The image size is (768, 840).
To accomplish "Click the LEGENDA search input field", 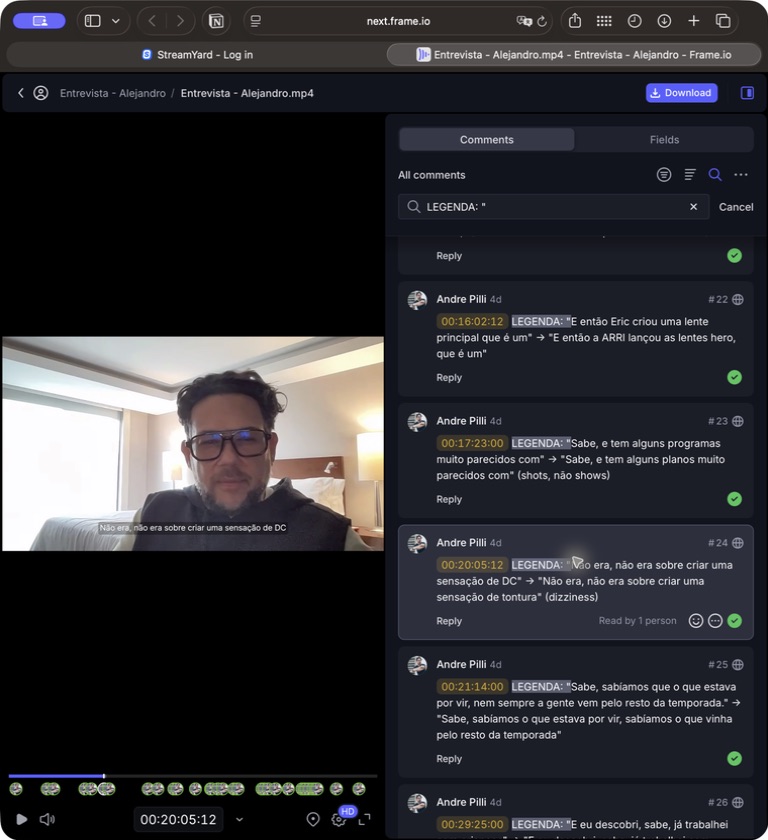I will [554, 207].
